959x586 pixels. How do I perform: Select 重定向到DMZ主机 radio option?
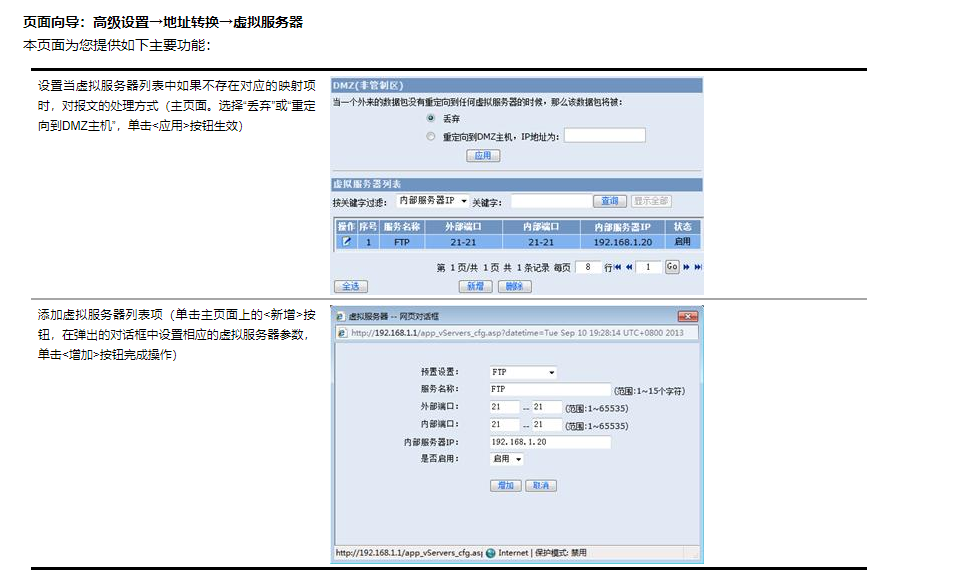pyautogui.click(x=431, y=136)
